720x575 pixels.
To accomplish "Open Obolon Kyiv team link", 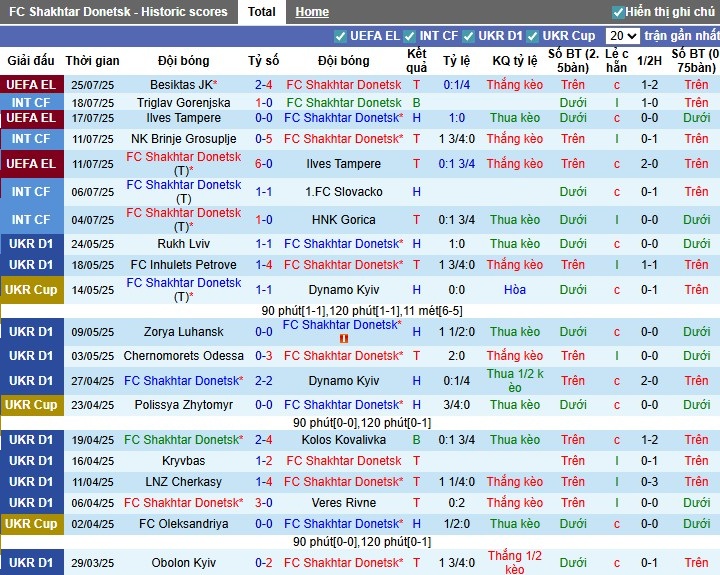I will 183,563.
